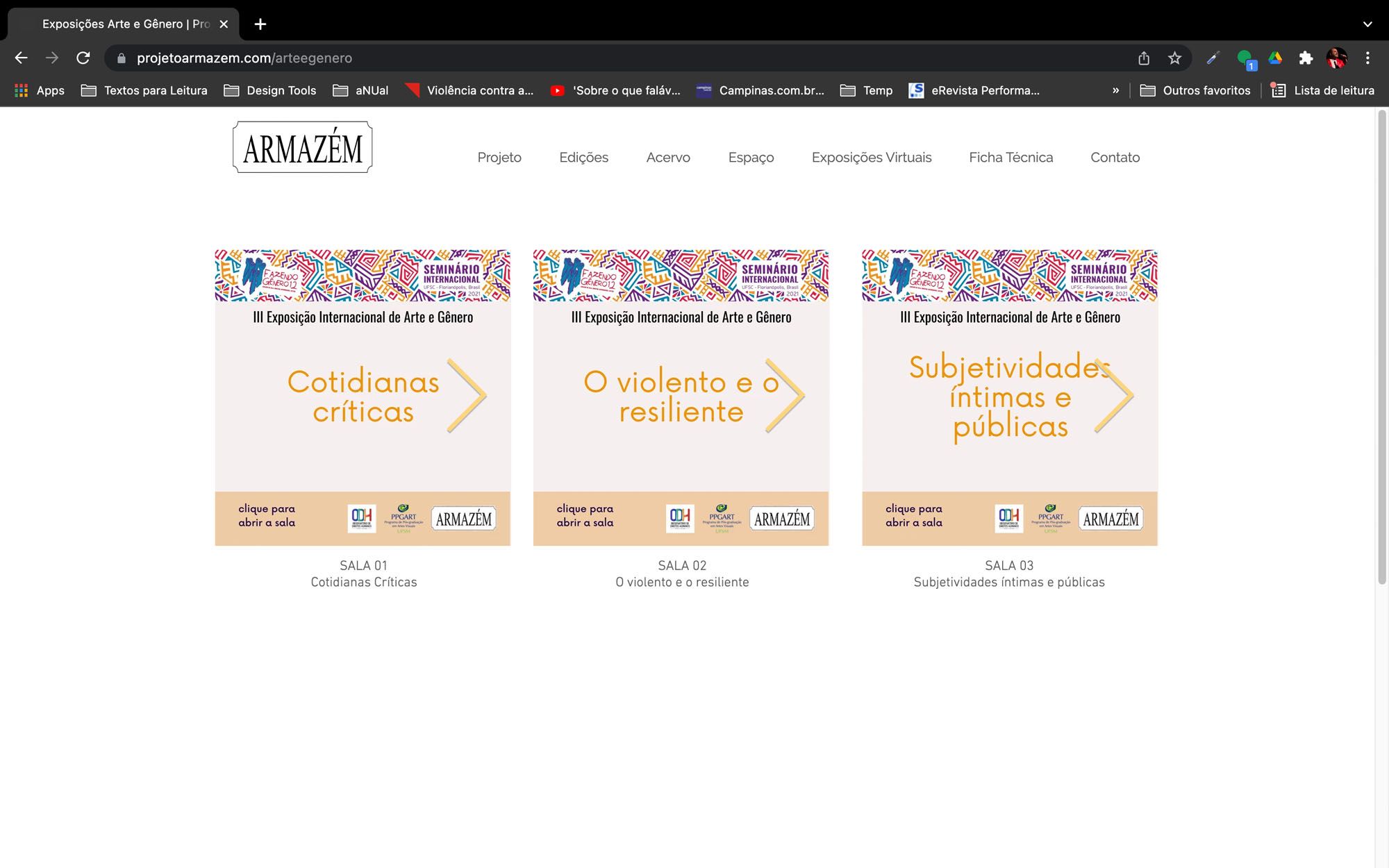Open the share page icon
Image resolution: width=1389 pixels, height=868 pixels.
pos(1144,58)
